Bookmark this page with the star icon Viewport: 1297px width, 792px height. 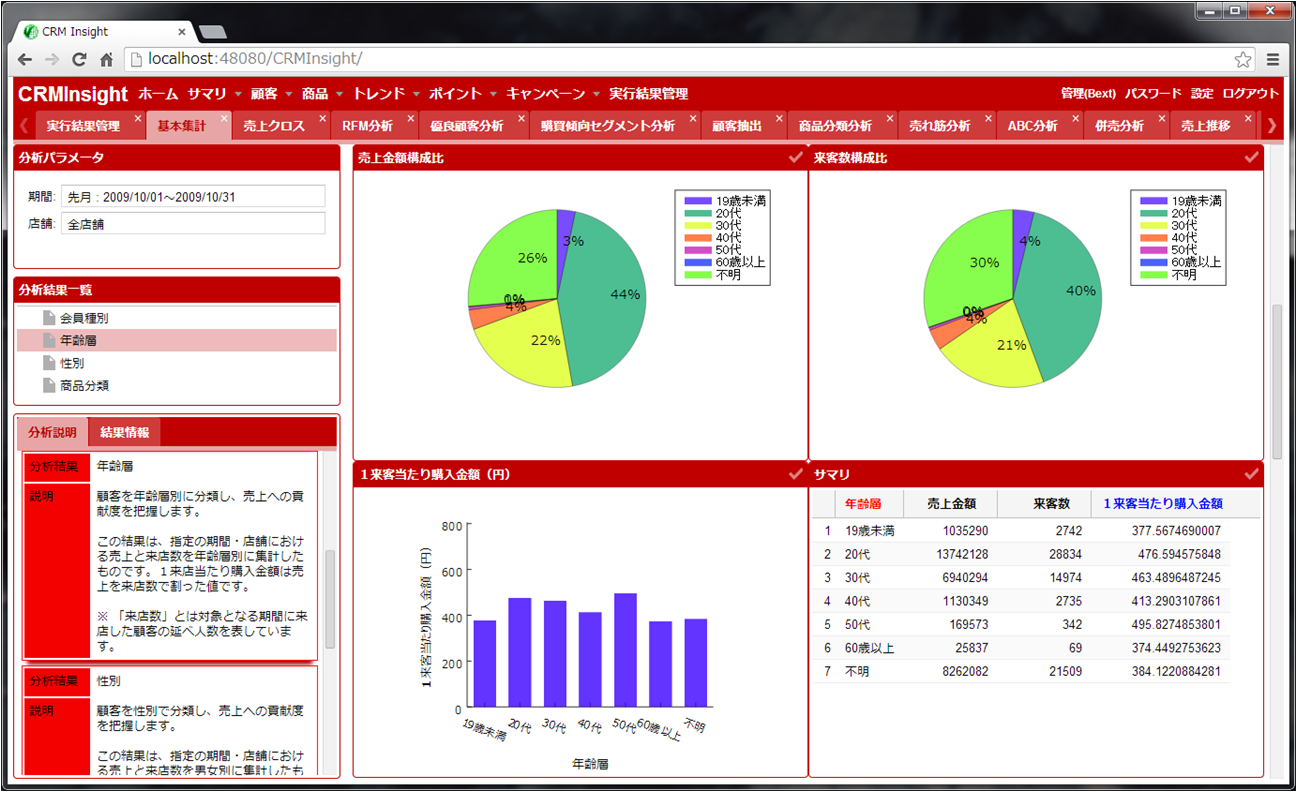point(1243,59)
